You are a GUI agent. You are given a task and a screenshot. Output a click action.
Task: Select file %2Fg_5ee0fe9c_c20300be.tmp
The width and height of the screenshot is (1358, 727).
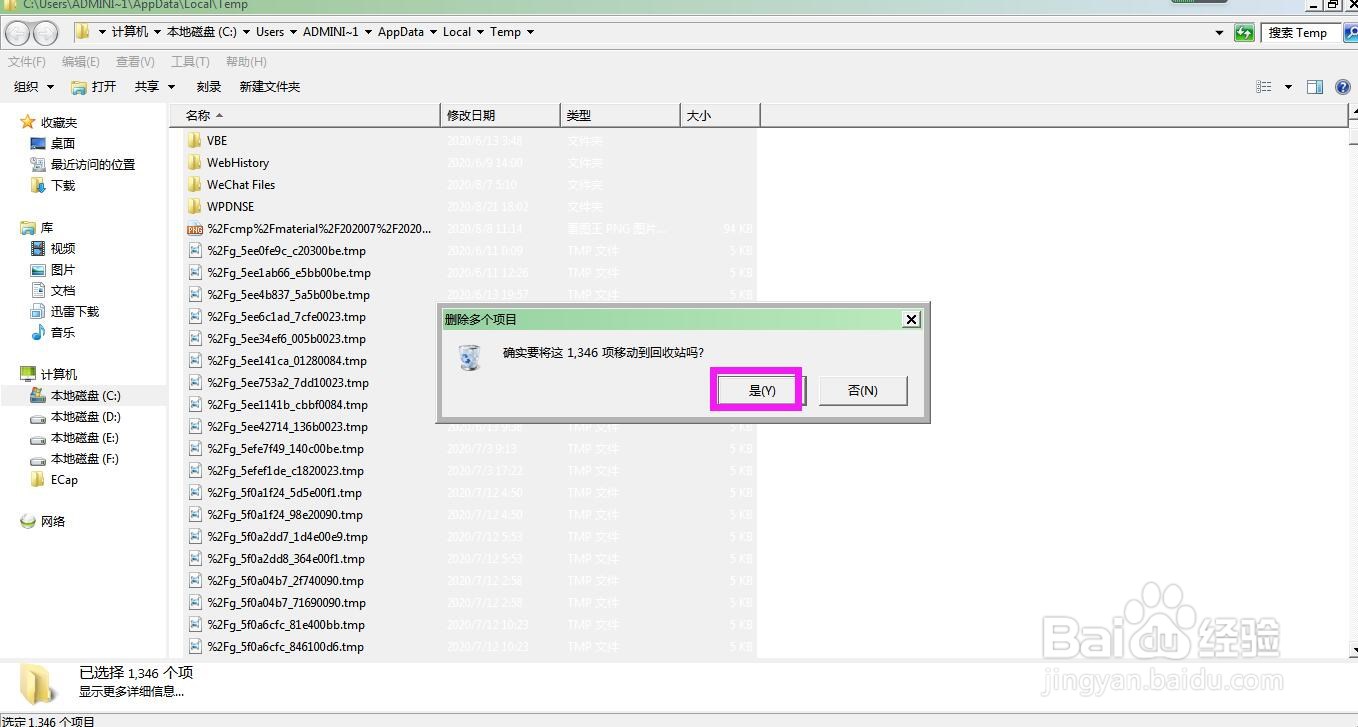pos(286,250)
